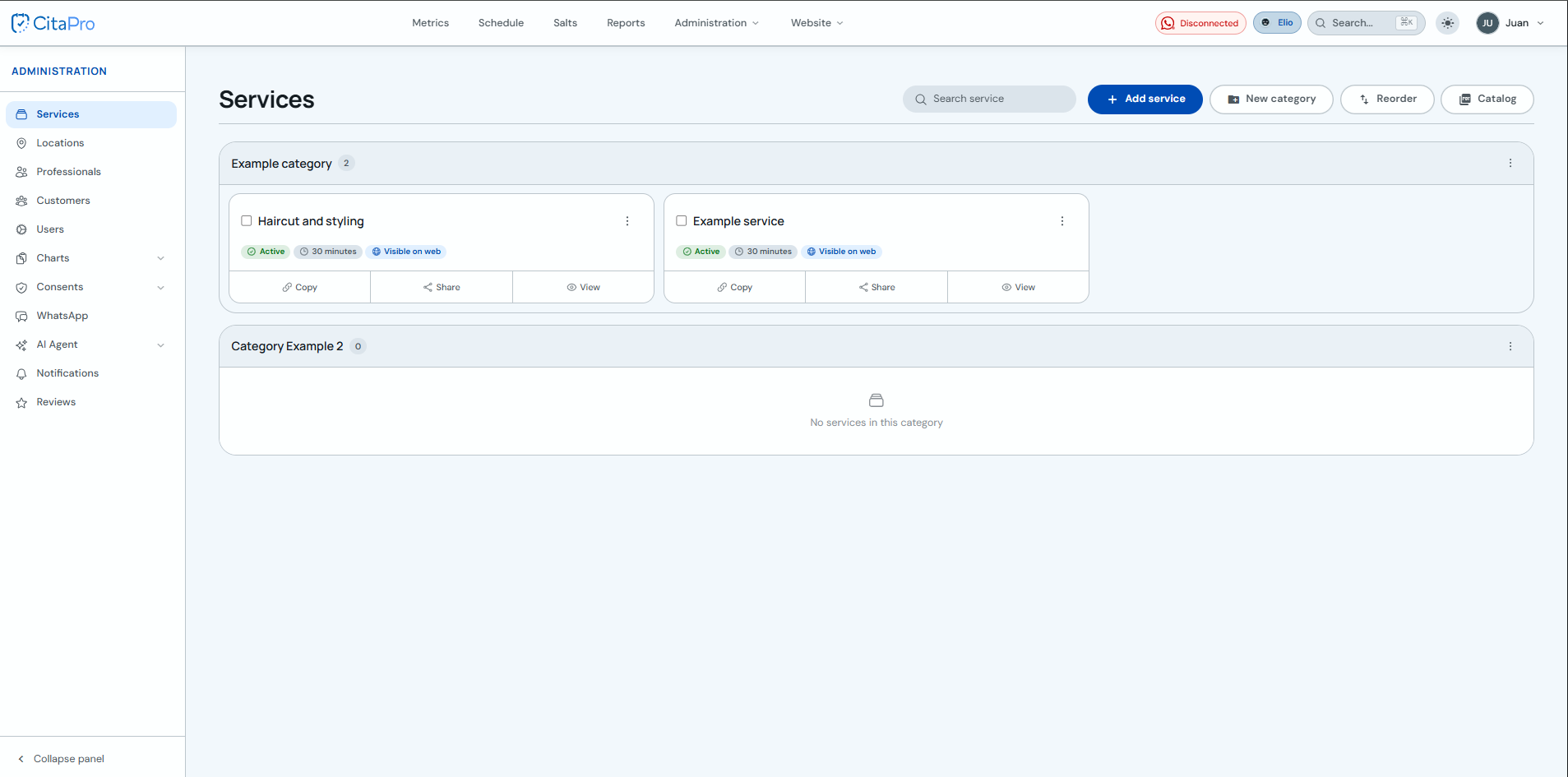Viewport: 1568px width, 777px height.
Task: Click the CitaPro logo
Action: click(x=53, y=23)
